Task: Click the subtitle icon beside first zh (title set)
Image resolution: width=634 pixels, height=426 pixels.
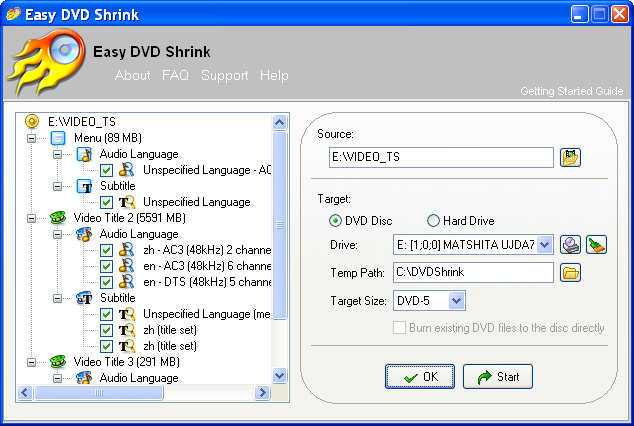Action: click(x=127, y=330)
